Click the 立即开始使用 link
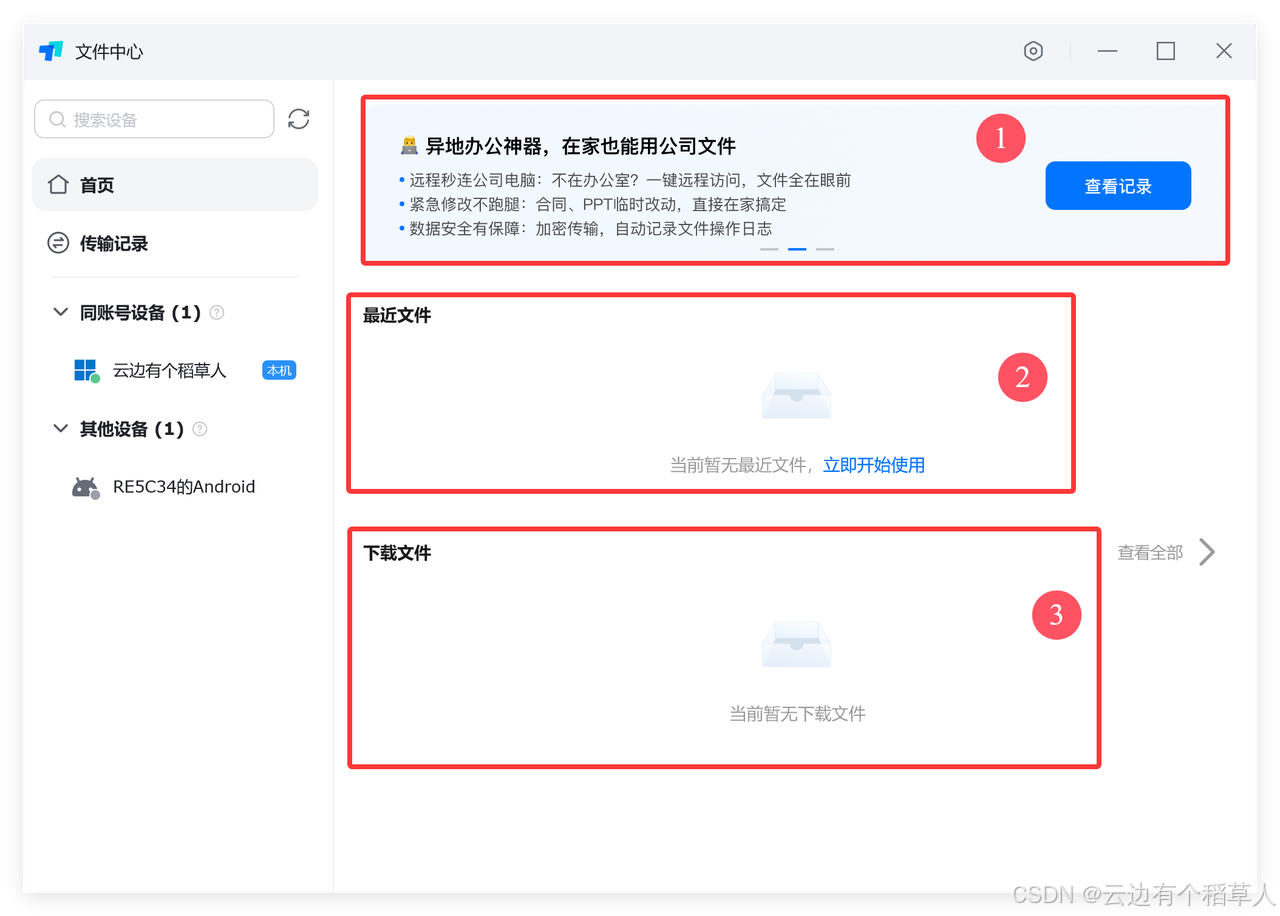 pos(874,465)
